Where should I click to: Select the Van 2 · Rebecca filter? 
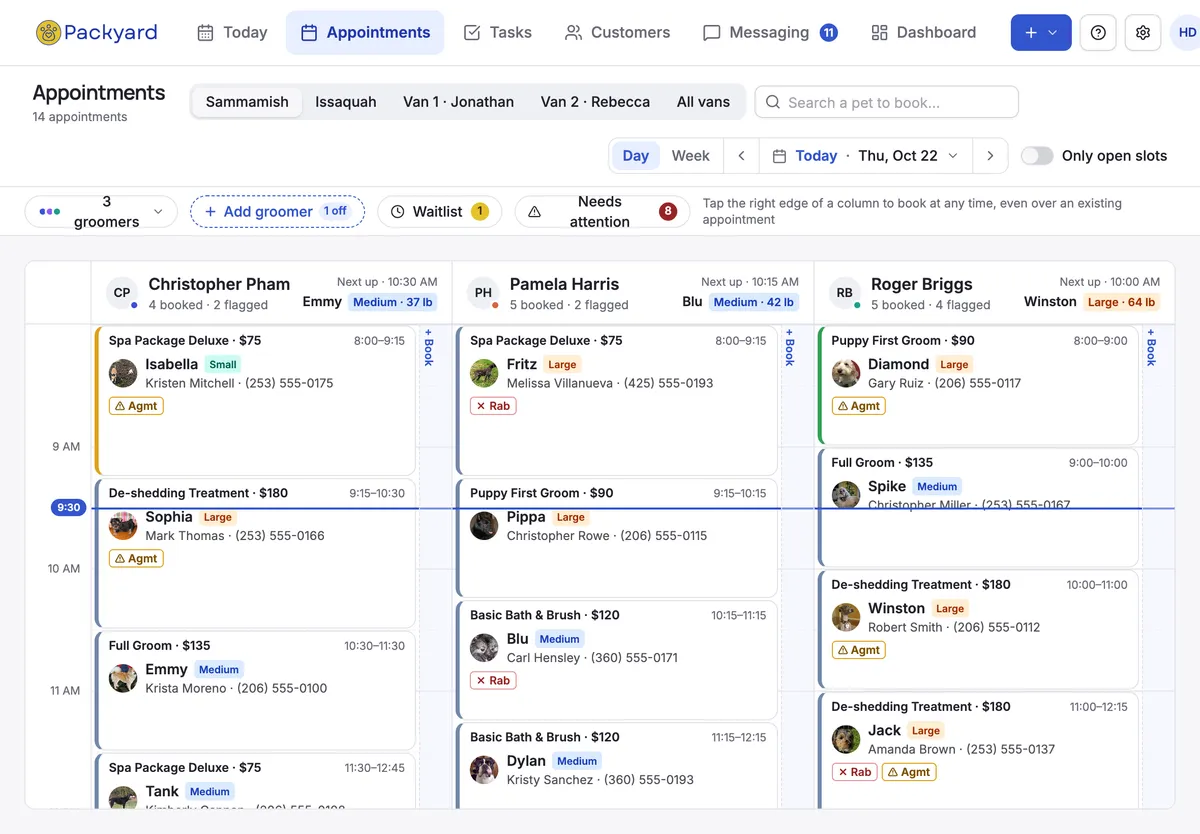(595, 102)
